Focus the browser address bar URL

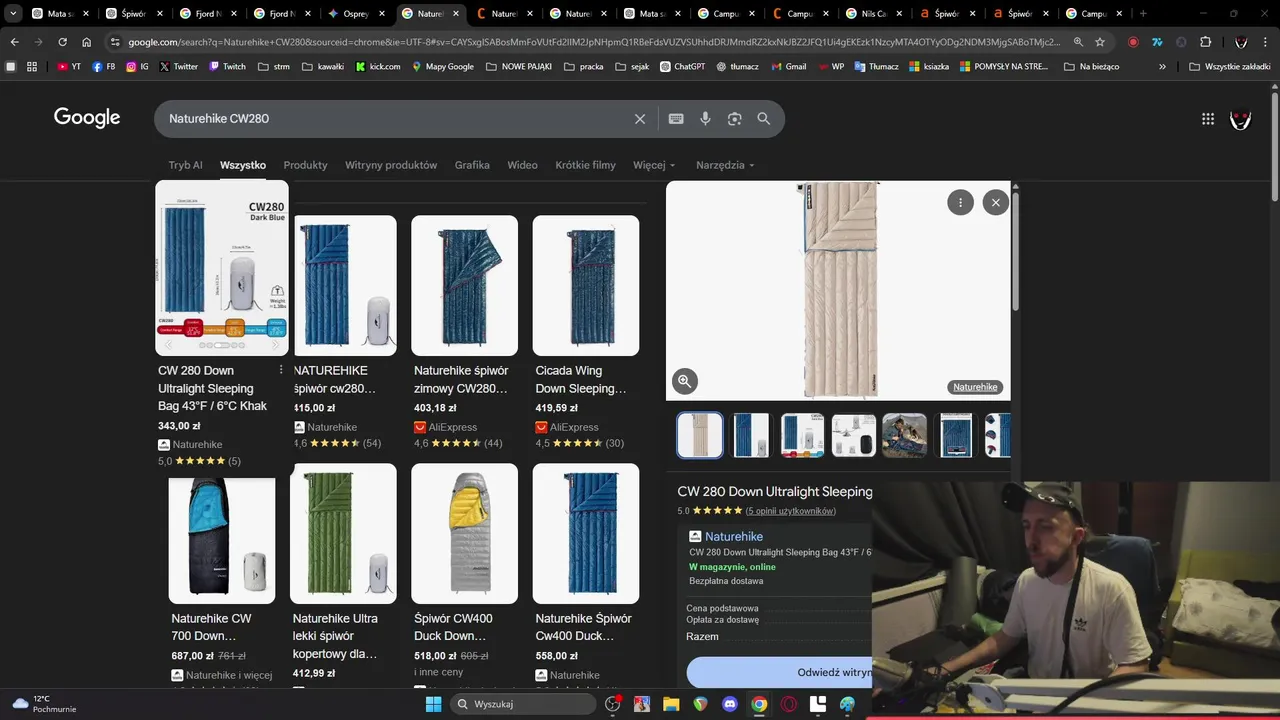(x=593, y=42)
